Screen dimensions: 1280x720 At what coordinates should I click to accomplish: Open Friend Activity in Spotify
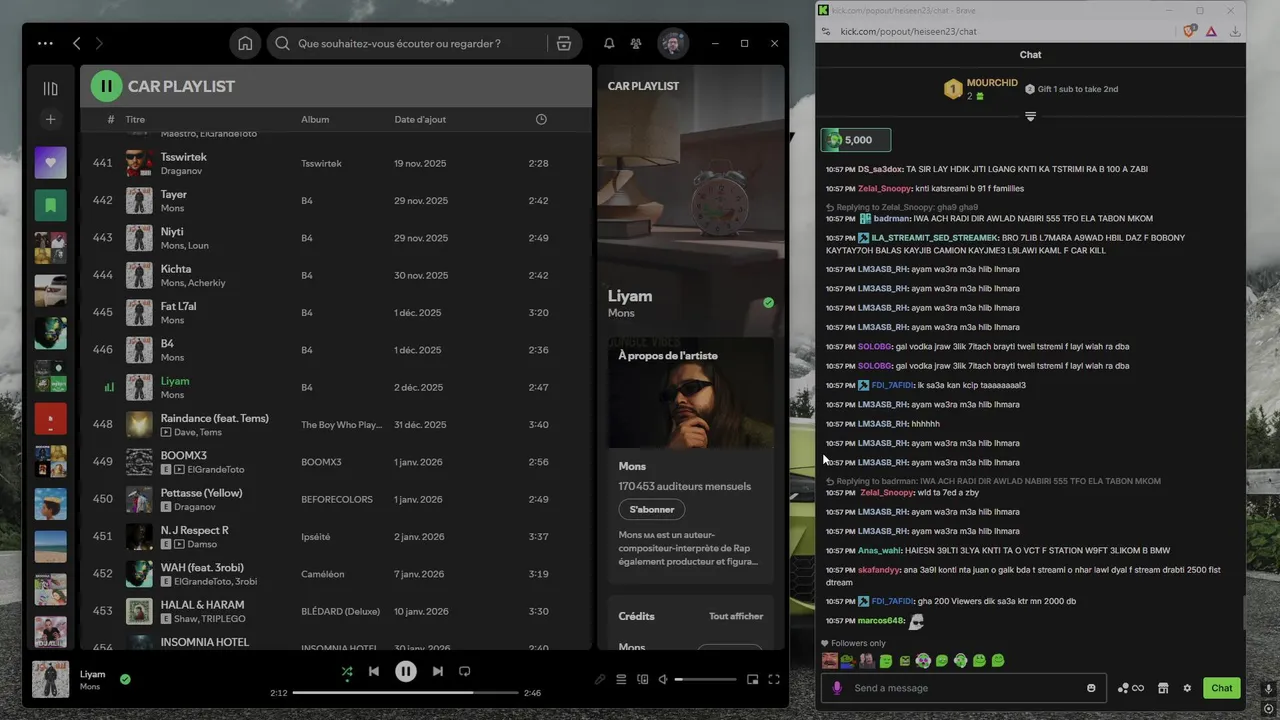636,43
